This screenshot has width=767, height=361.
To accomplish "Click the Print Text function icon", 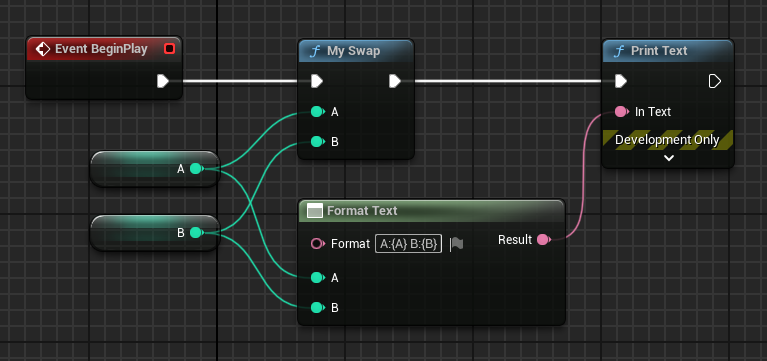I will [619, 51].
